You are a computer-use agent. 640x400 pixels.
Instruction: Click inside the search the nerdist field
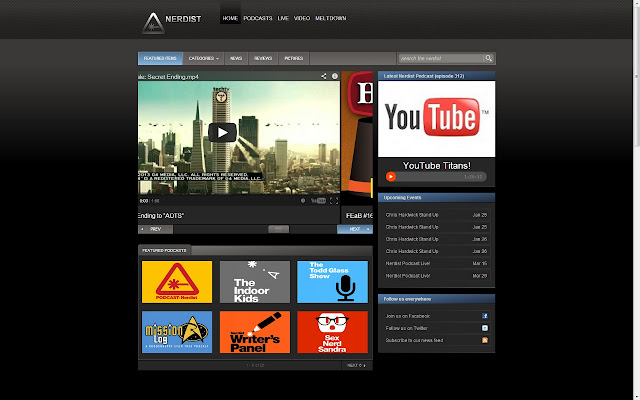pyautogui.click(x=441, y=58)
